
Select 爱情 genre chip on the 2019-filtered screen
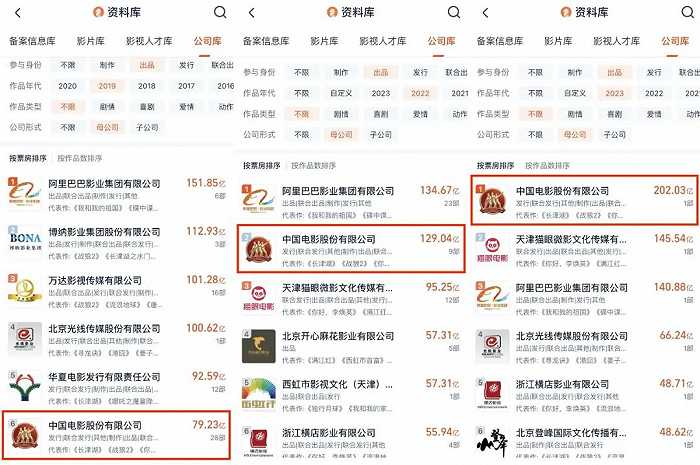(187, 107)
